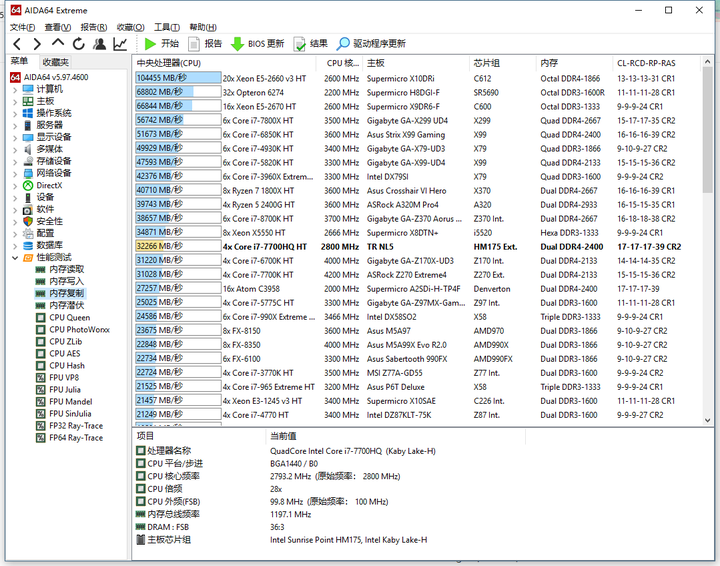This screenshot has width=720, height=566.
Task: Select the 内存潜伏 memory latency benchmark
Action: coord(67,305)
